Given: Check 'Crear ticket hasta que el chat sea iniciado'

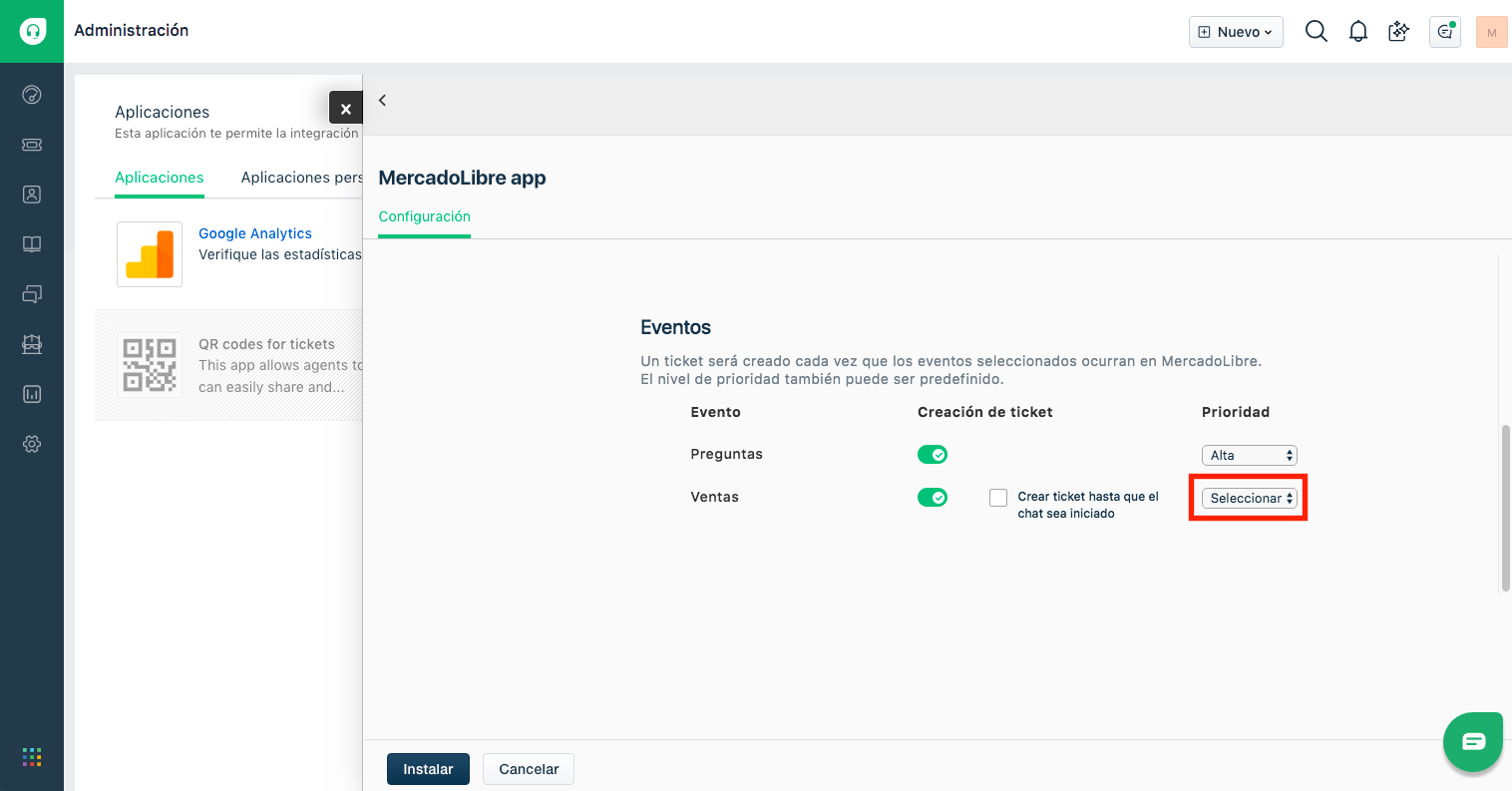Looking at the screenshot, I should 998,498.
